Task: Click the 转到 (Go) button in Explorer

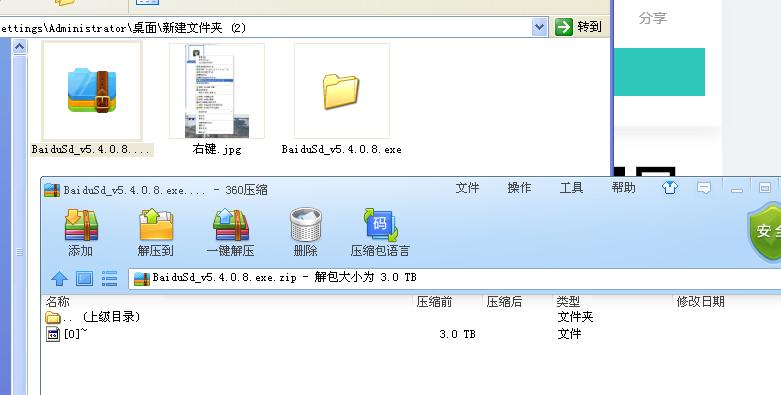Action: (x=578, y=27)
